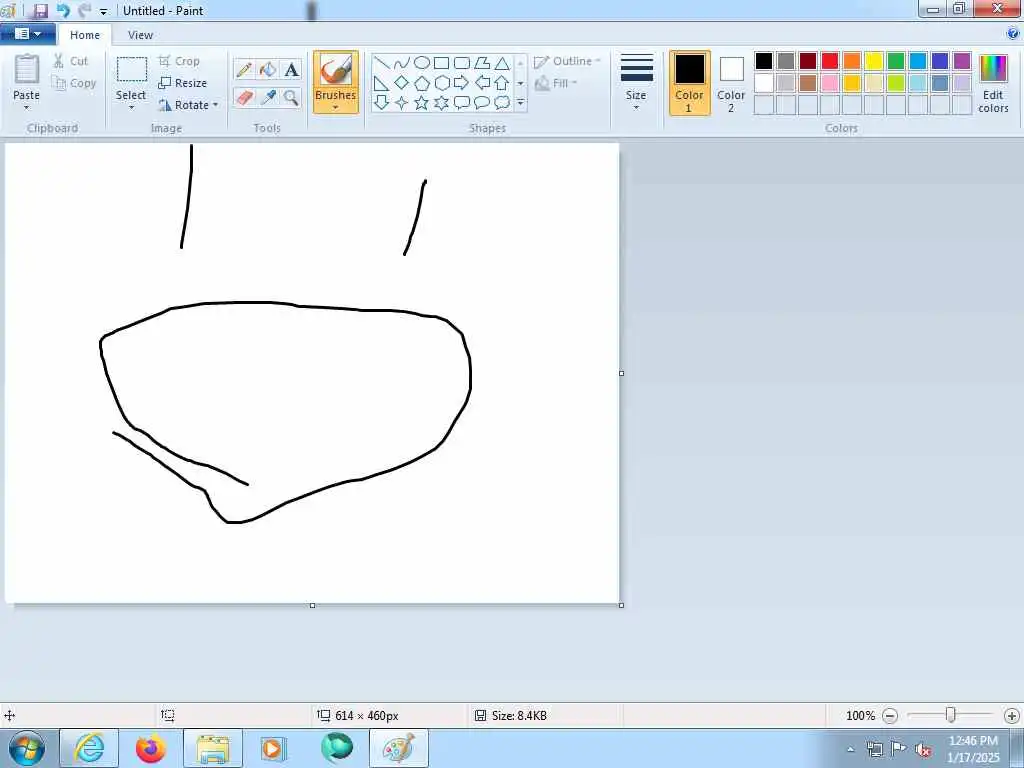This screenshot has width=1024, height=768.
Task: Choose the Curve shape
Action: [x=402, y=63]
